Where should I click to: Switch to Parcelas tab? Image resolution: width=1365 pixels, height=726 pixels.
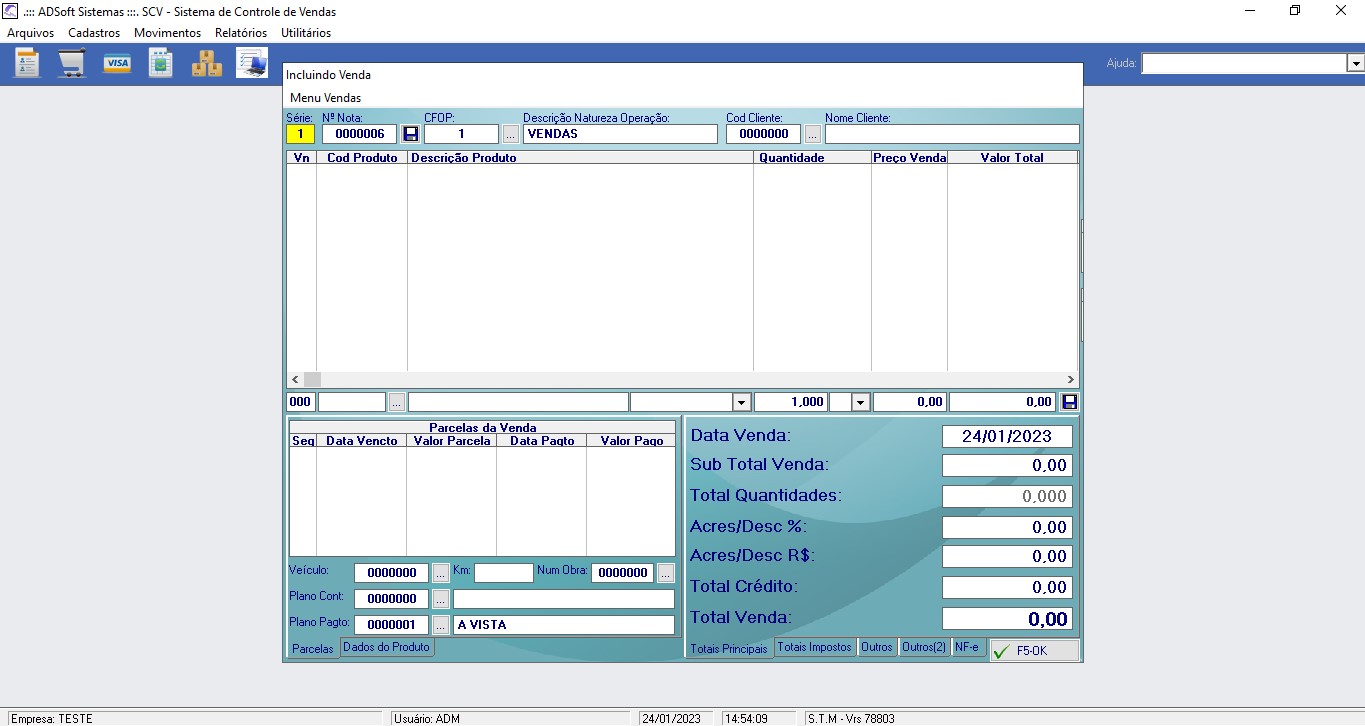[313, 649]
